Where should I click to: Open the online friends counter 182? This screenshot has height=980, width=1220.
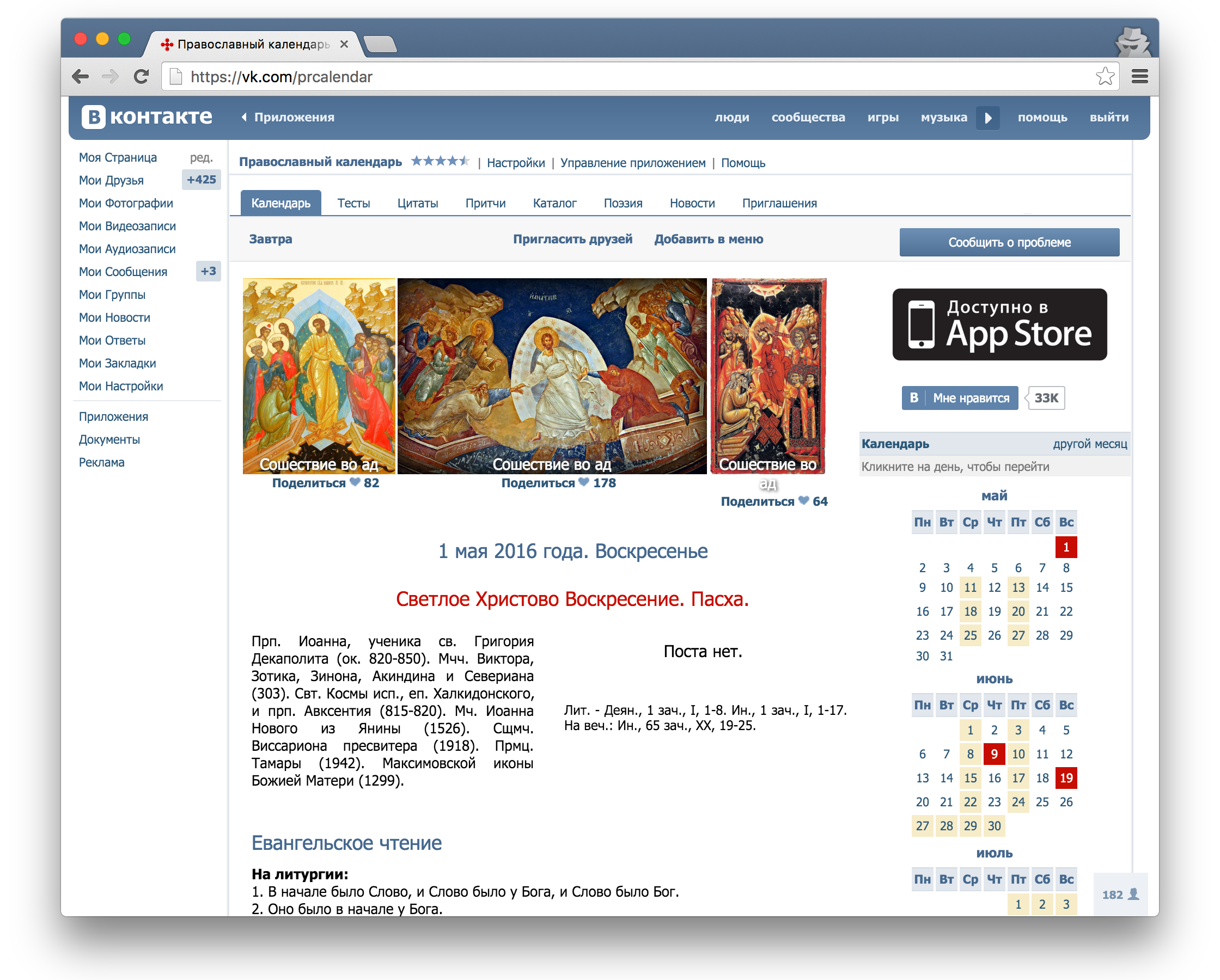point(1120,895)
